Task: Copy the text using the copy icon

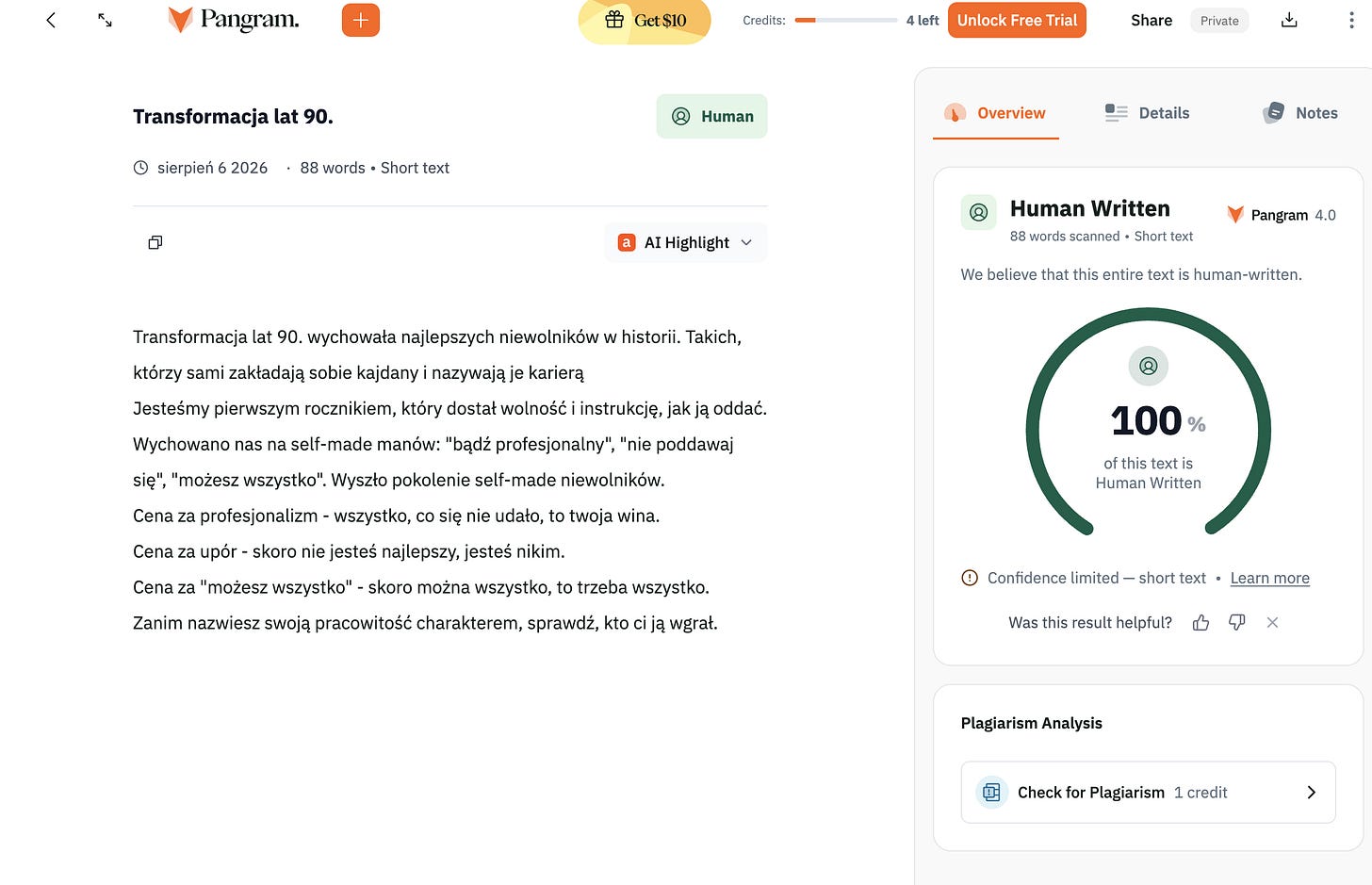Action: pos(155,242)
